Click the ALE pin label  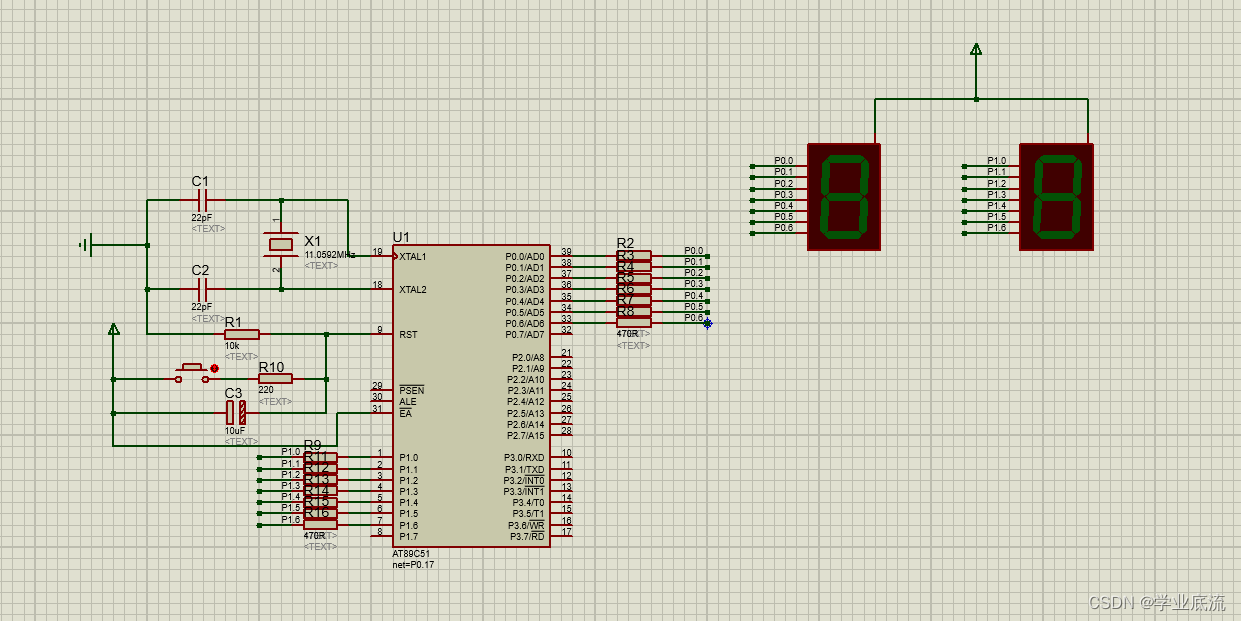click(408, 402)
